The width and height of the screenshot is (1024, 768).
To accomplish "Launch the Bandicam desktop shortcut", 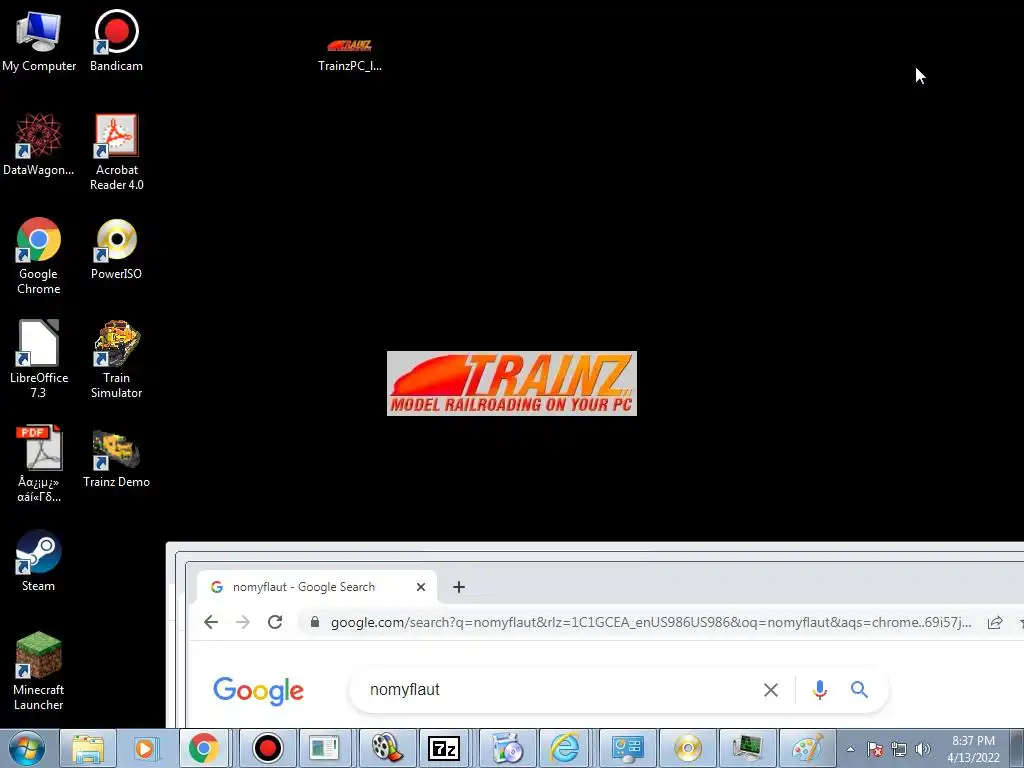I will [x=116, y=40].
